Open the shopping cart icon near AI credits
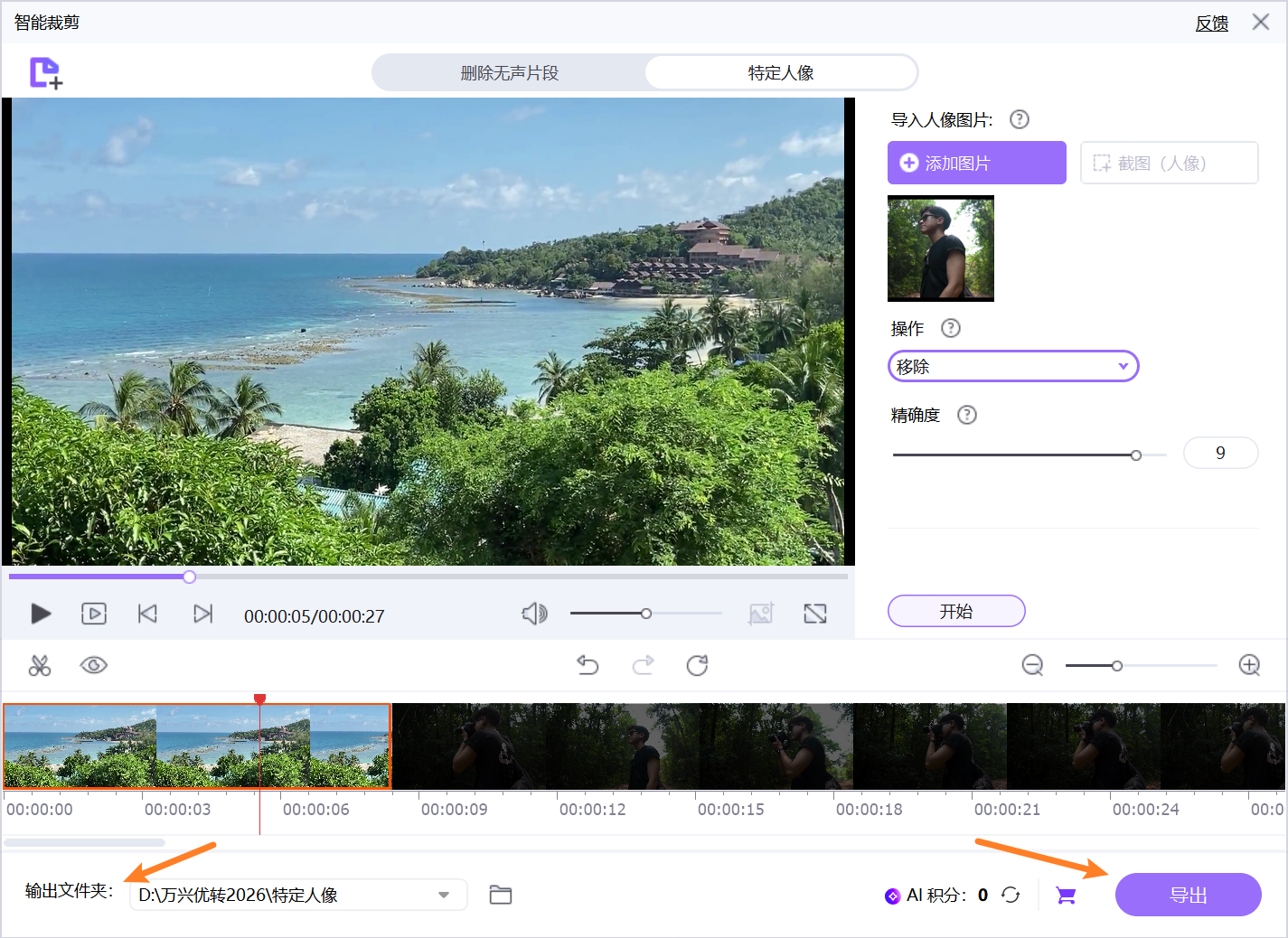The image size is (1288, 938). 1065,895
